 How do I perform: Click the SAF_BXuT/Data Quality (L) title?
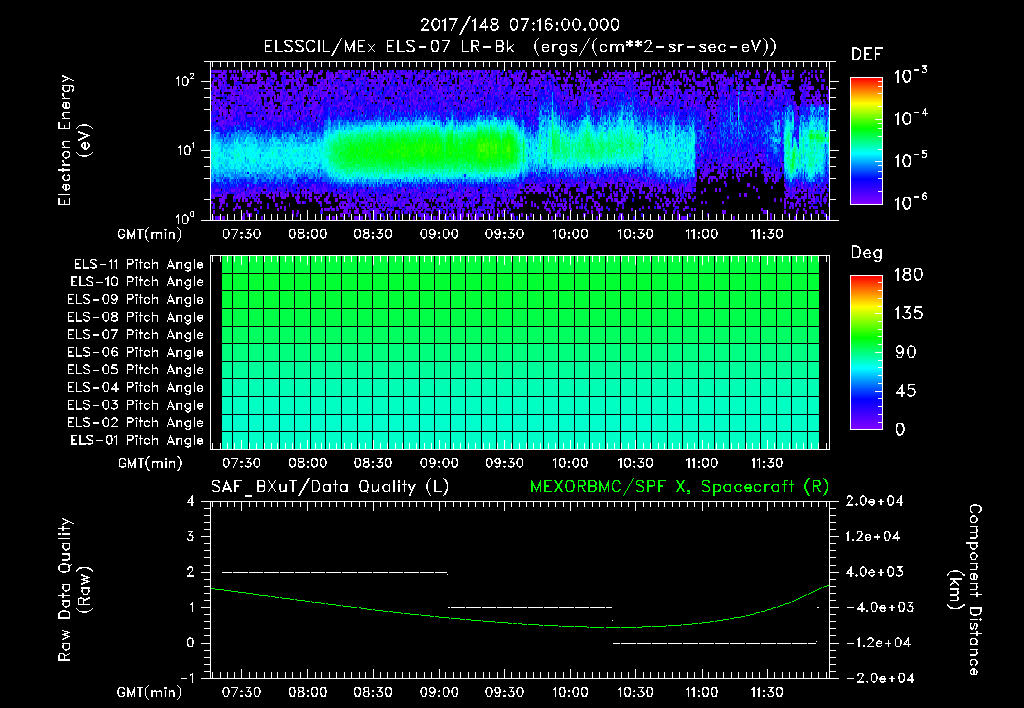pos(330,487)
